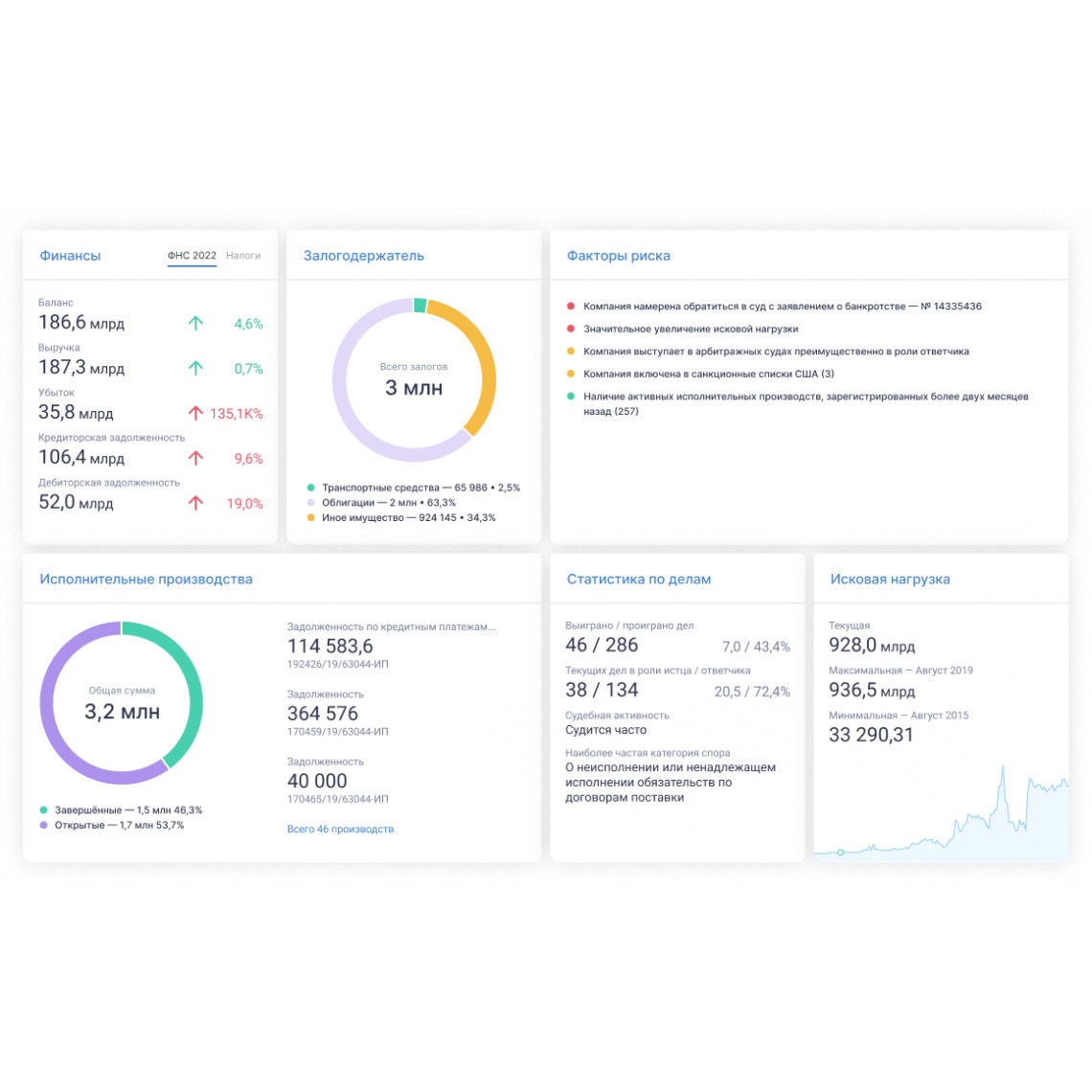Open the 114 583,6 debt entry
This screenshot has width=1092, height=1092.
[x=330, y=646]
